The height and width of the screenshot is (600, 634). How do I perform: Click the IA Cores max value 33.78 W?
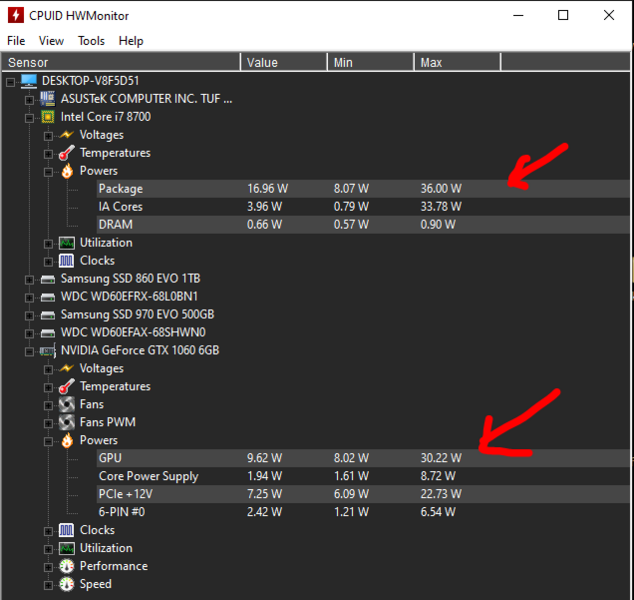[441, 207]
